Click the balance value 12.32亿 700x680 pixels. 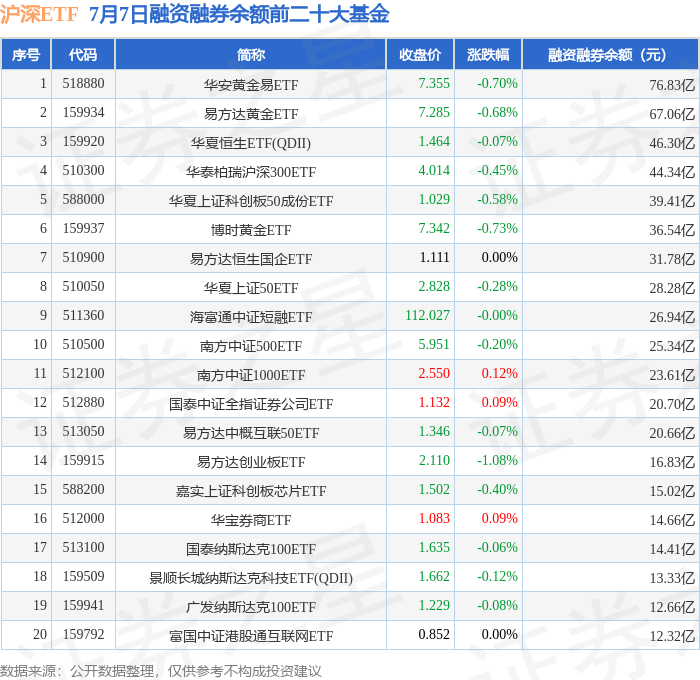[x=672, y=636]
